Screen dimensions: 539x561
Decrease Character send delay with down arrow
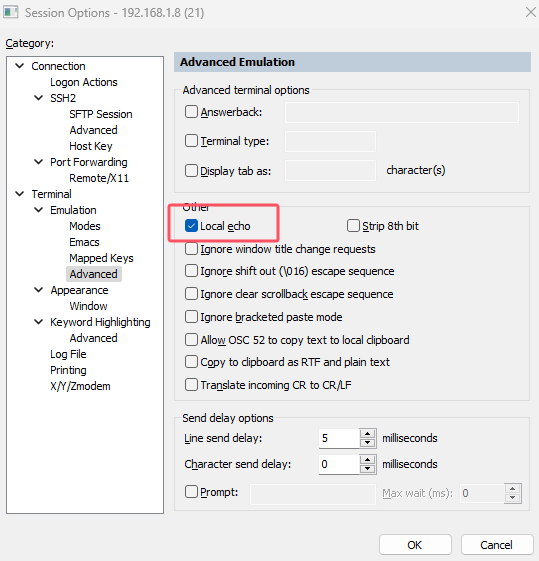click(367, 469)
